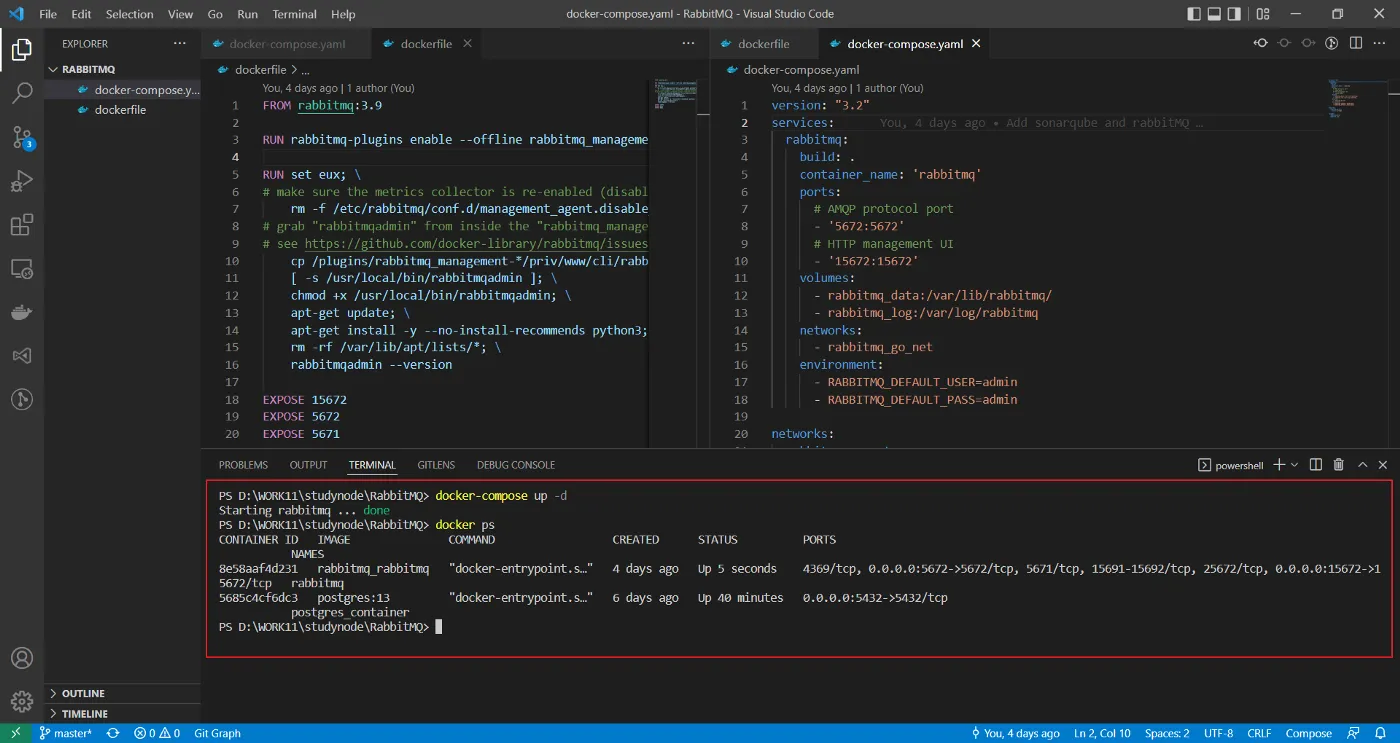Expand the OUTLINE section

123,693
